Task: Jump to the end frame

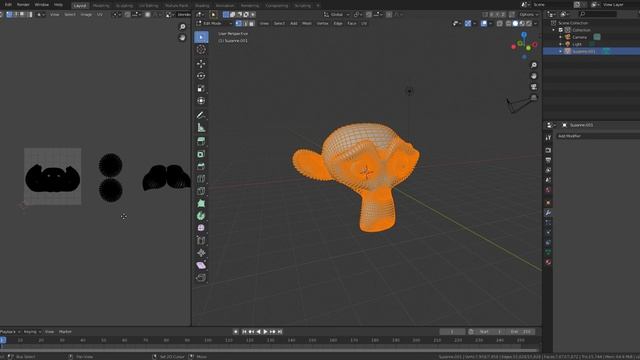Action: point(280,332)
